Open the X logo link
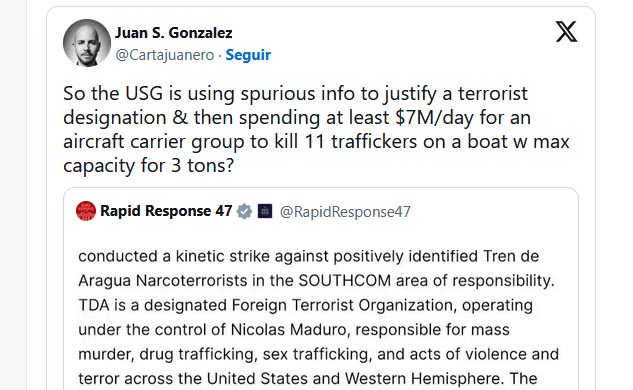 tap(566, 32)
